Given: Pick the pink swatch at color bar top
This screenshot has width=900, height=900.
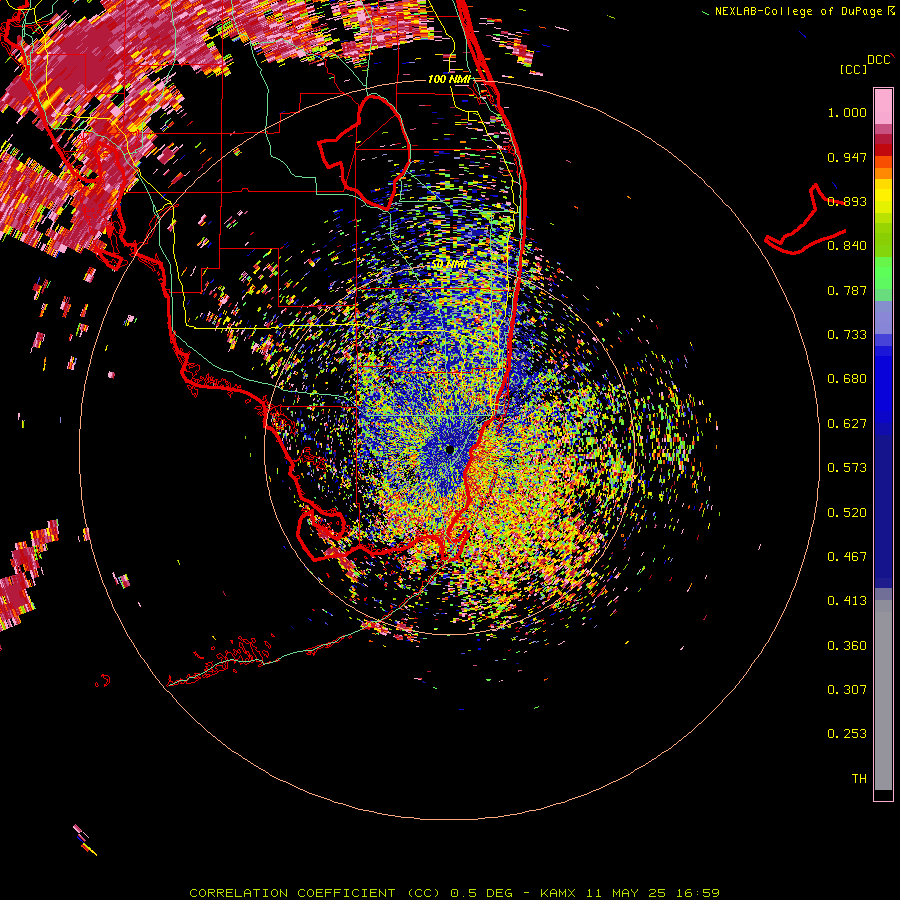Looking at the screenshot, I should pyautogui.click(x=883, y=107).
